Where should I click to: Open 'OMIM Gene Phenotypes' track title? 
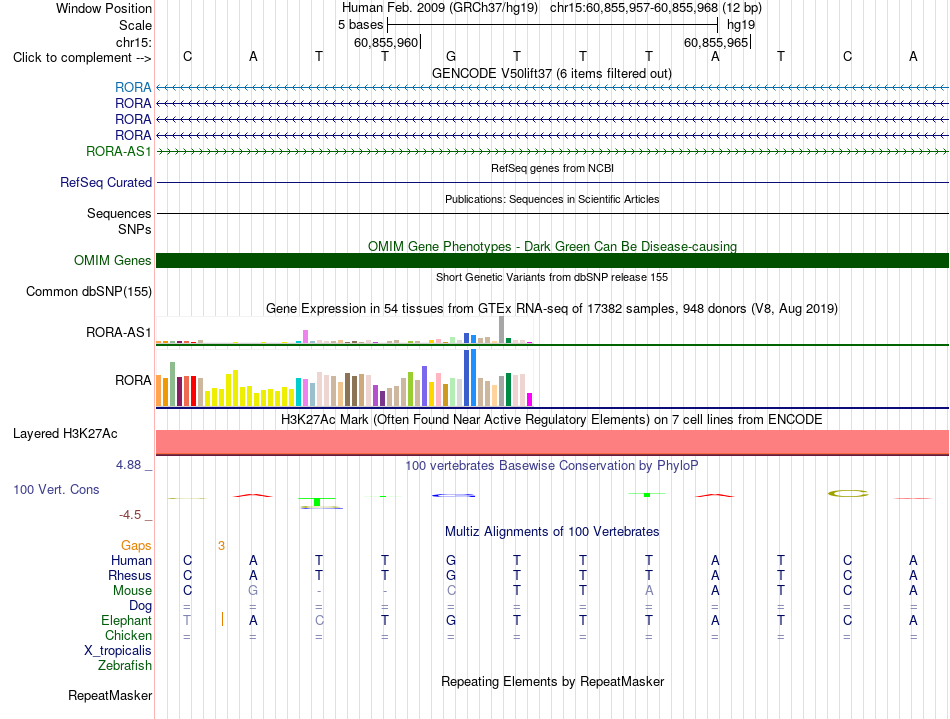(x=552, y=247)
